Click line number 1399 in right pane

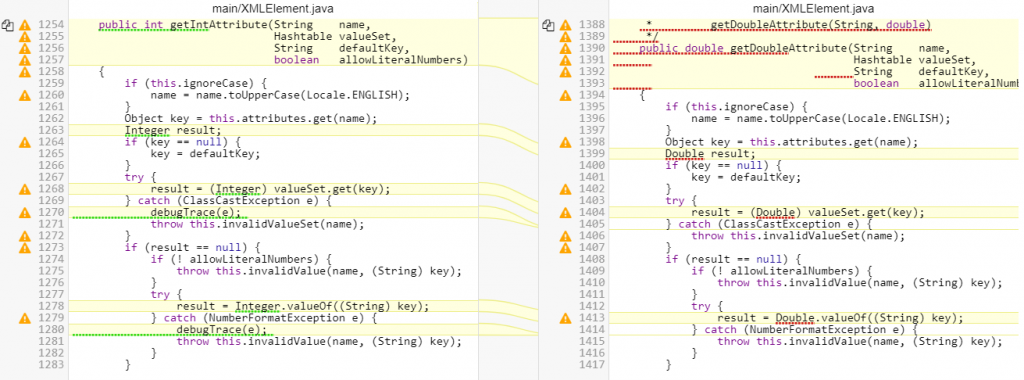[x=591, y=154]
